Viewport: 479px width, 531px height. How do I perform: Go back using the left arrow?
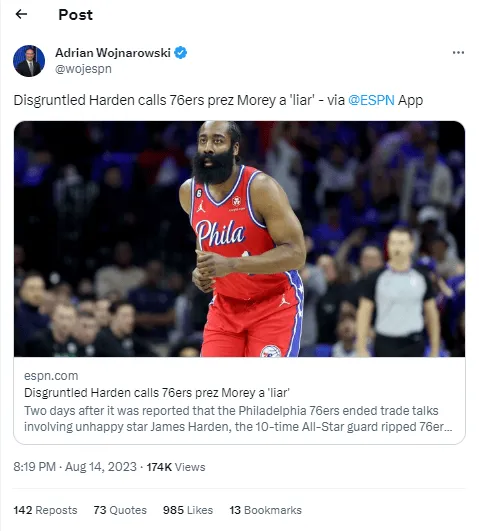[21, 14]
